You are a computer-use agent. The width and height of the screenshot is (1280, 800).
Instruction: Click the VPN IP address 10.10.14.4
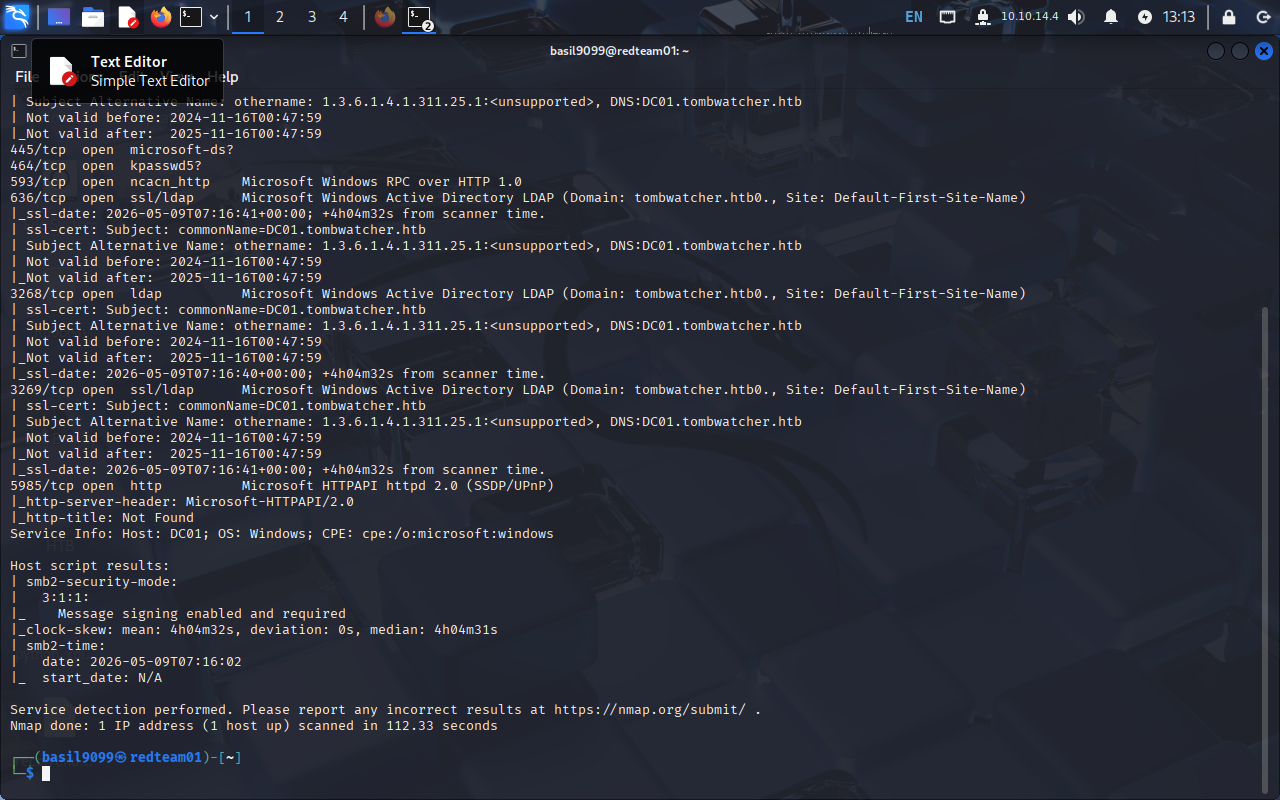click(x=1029, y=17)
